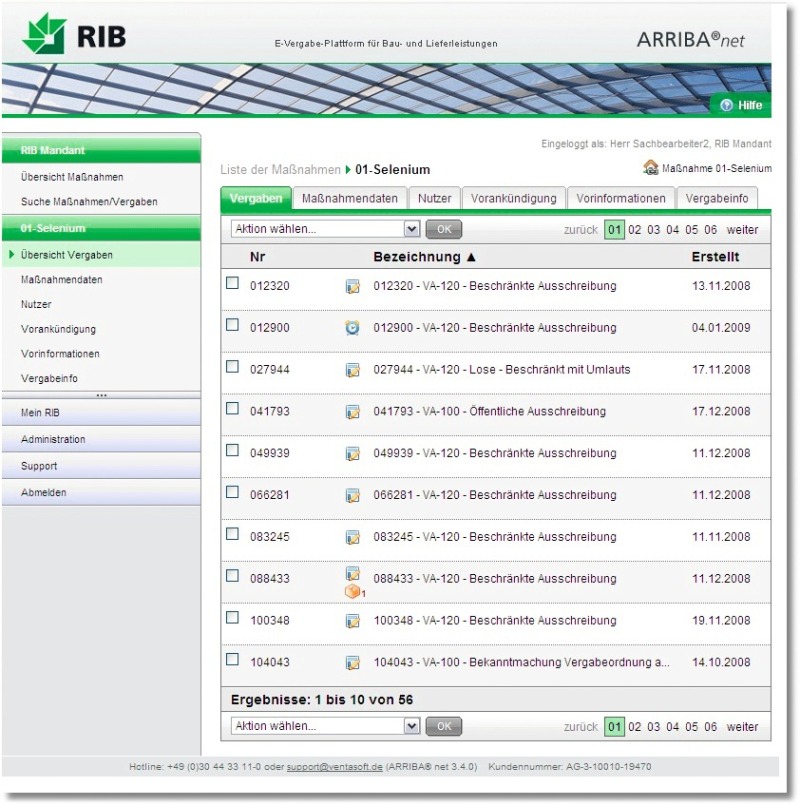The image size is (800, 806).
Task: Click the RIB logo icon
Action: (x=44, y=33)
